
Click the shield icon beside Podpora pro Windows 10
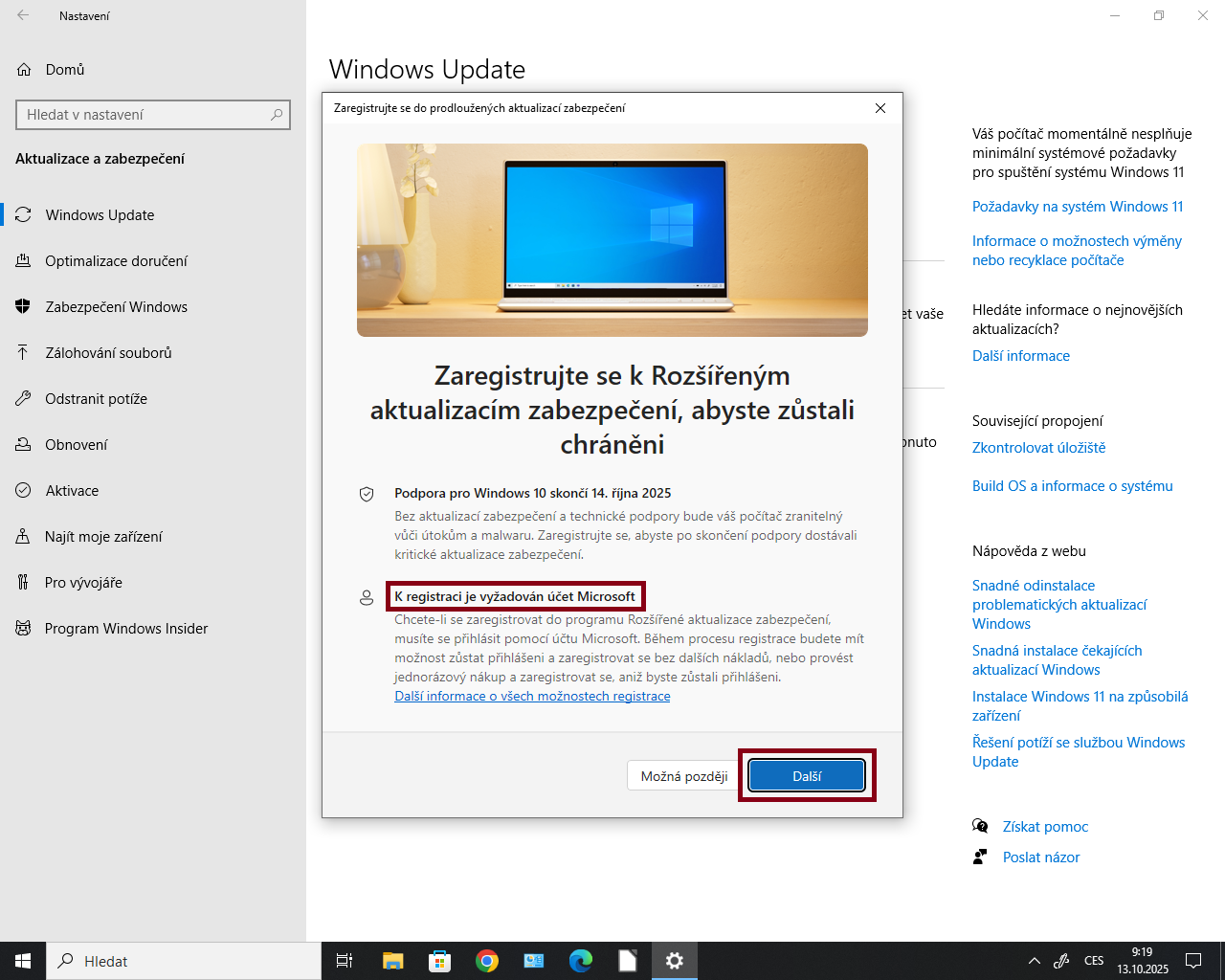click(366, 494)
